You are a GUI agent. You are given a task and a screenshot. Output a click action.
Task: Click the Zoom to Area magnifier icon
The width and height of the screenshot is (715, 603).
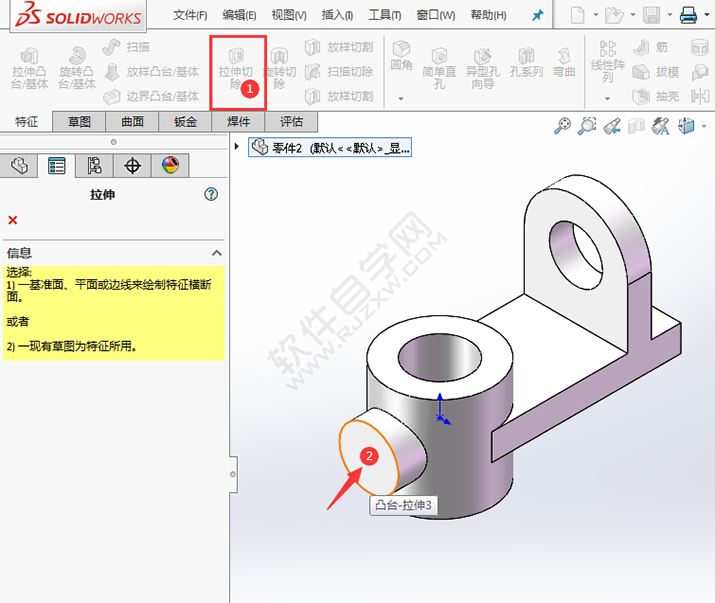587,126
